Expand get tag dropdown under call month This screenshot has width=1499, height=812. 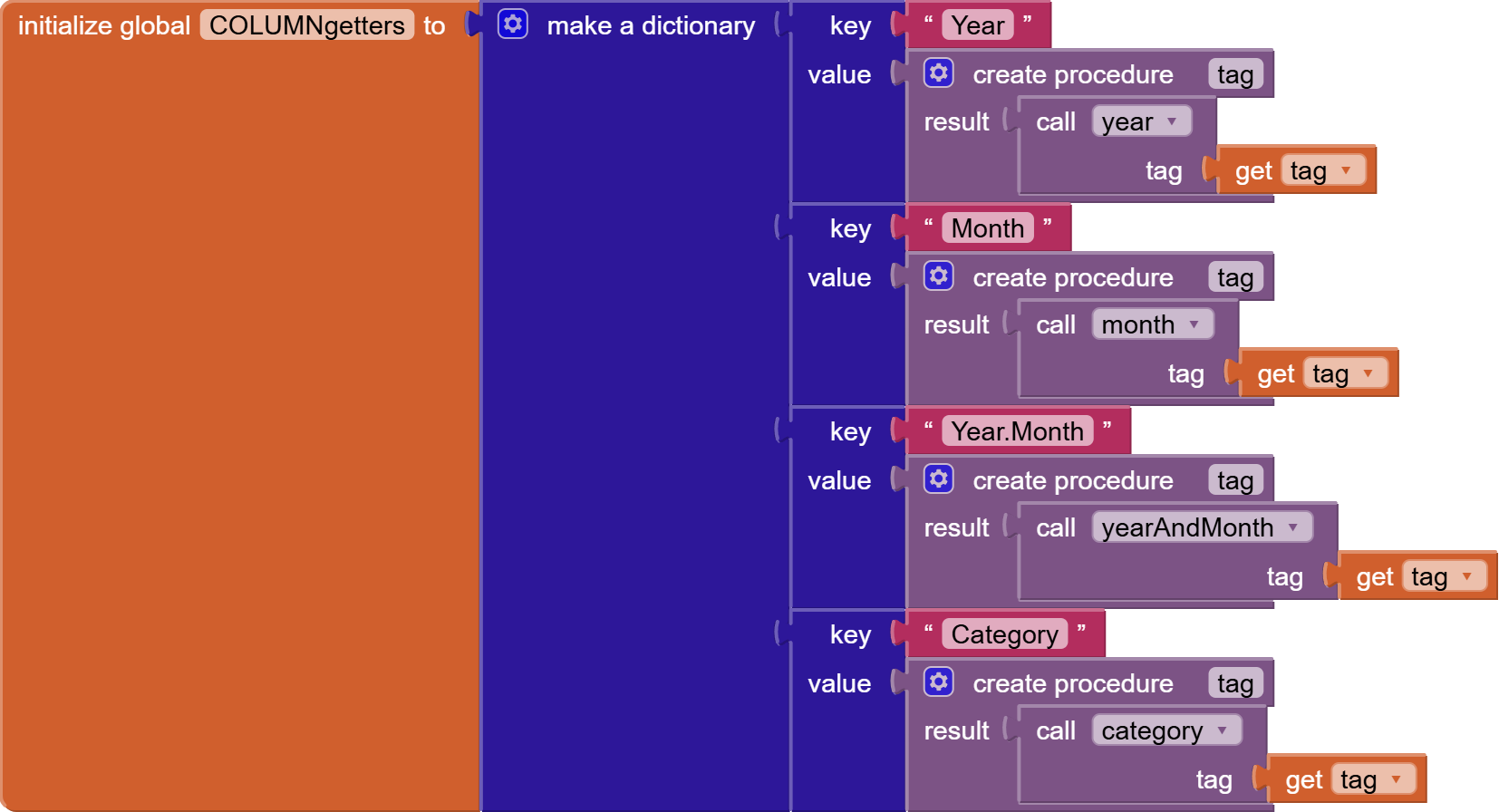point(1368,373)
